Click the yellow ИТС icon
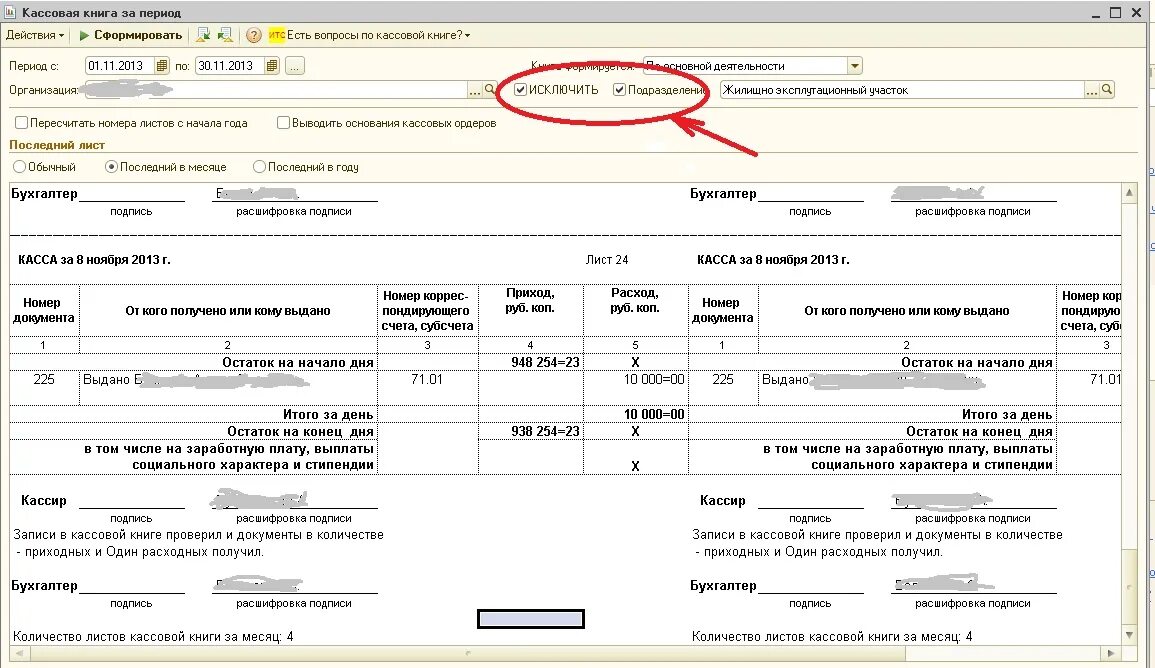Screen dimensions: 1155x668 pos(276,35)
